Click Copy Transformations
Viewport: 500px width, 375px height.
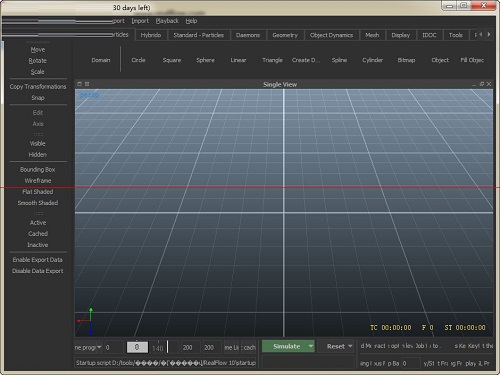click(x=38, y=87)
